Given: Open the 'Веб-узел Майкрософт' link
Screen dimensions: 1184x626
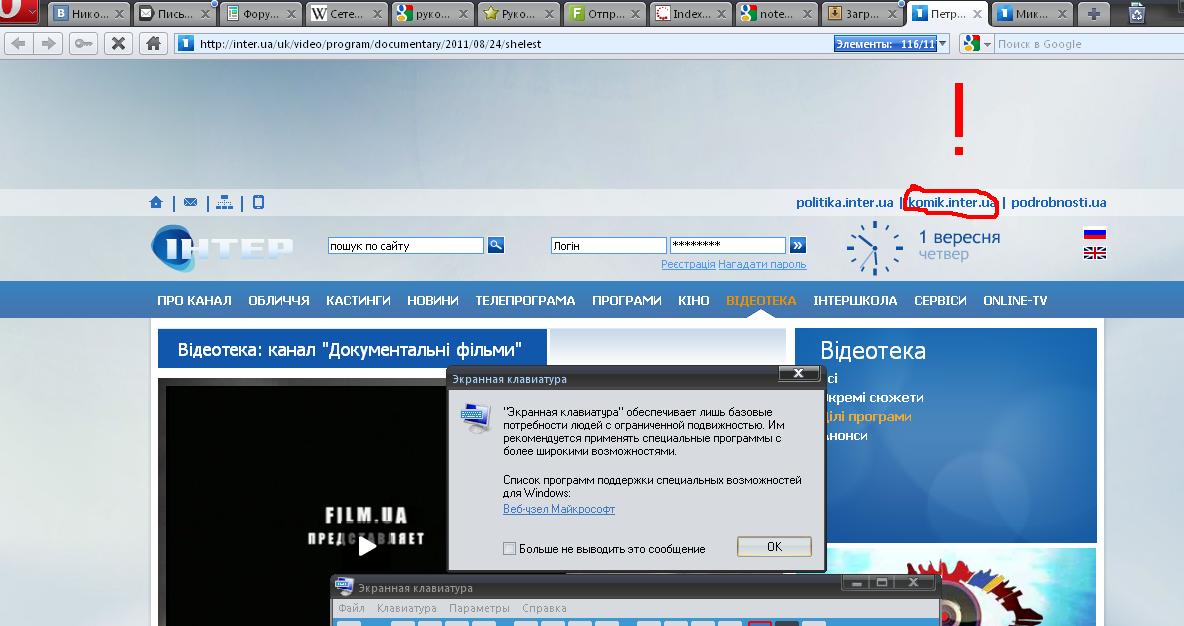Looking at the screenshot, I should click(559, 509).
